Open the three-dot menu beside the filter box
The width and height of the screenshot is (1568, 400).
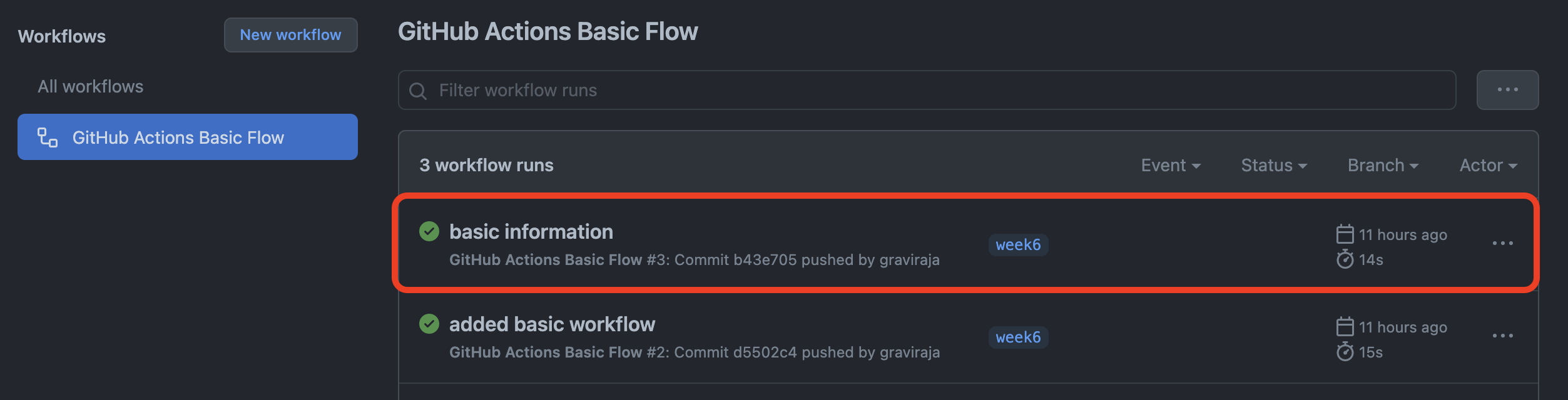point(1507,90)
